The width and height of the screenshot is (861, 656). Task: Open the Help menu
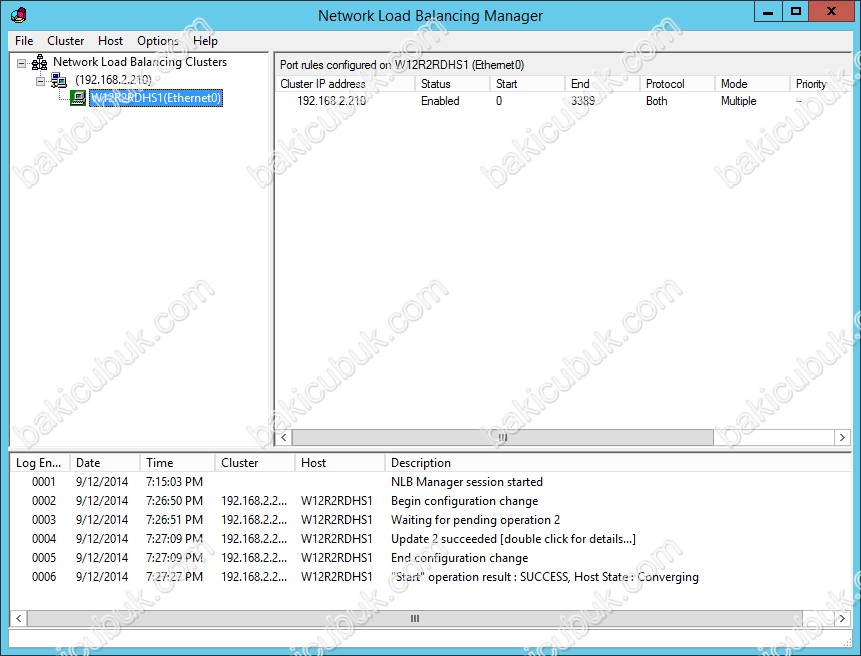[205, 41]
